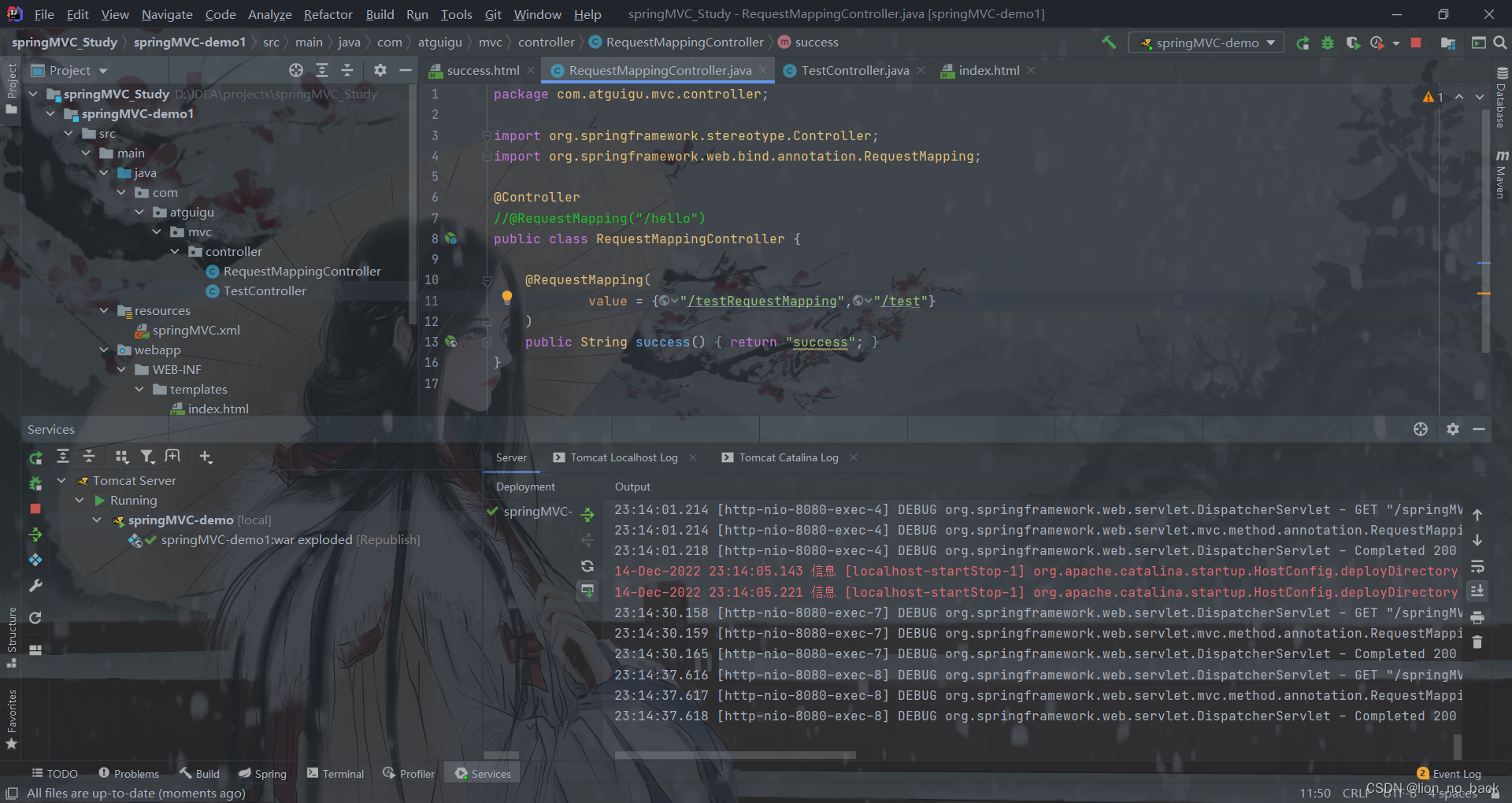1512x803 pixels.
Task: Click the Deploy All arrow icon
Action: tap(35, 535)
